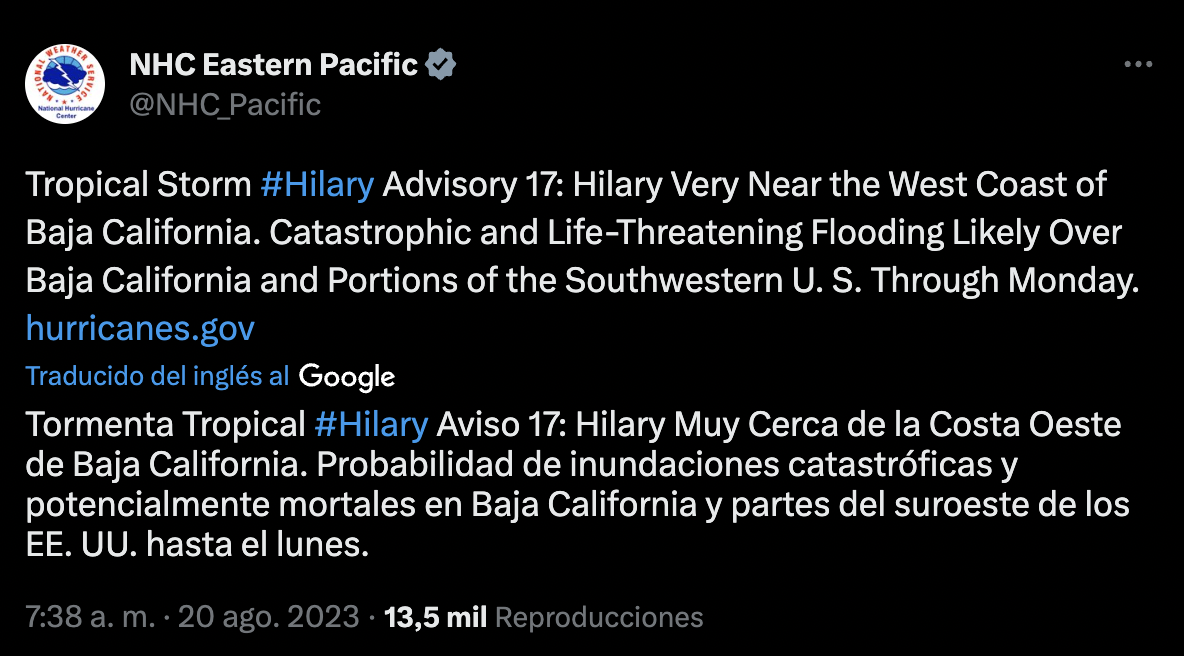Visit the @NHC_Pacific handle
Image resolution: width=1184 pixels, height=656 pixels.
(x=225, y=104)
